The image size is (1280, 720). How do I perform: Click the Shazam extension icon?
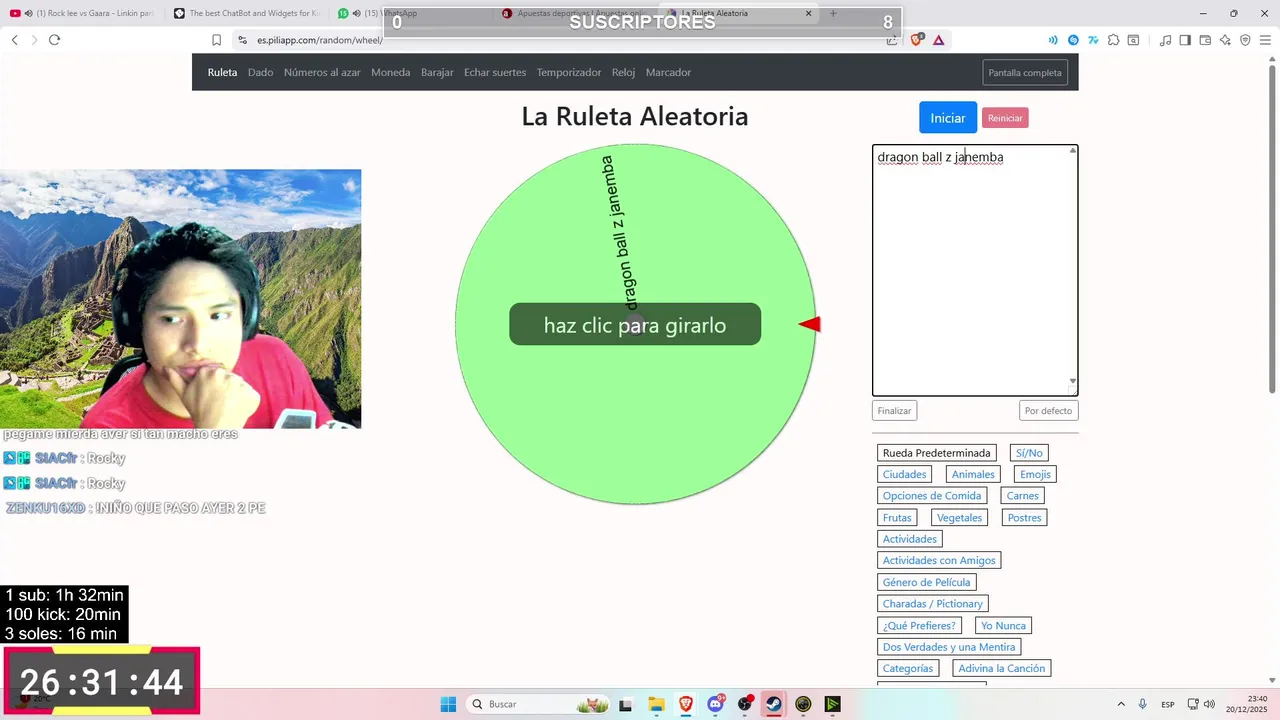click(1073, 40)
